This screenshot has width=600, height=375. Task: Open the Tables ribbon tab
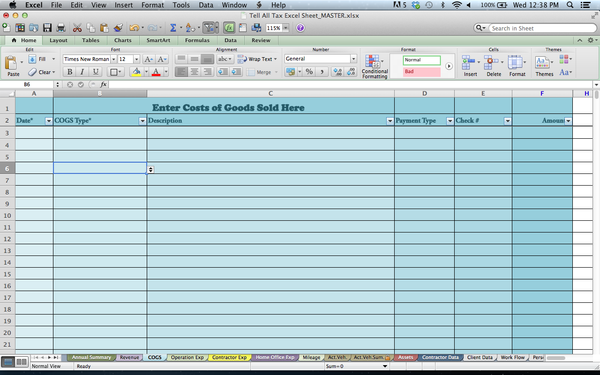coord(90,40)
